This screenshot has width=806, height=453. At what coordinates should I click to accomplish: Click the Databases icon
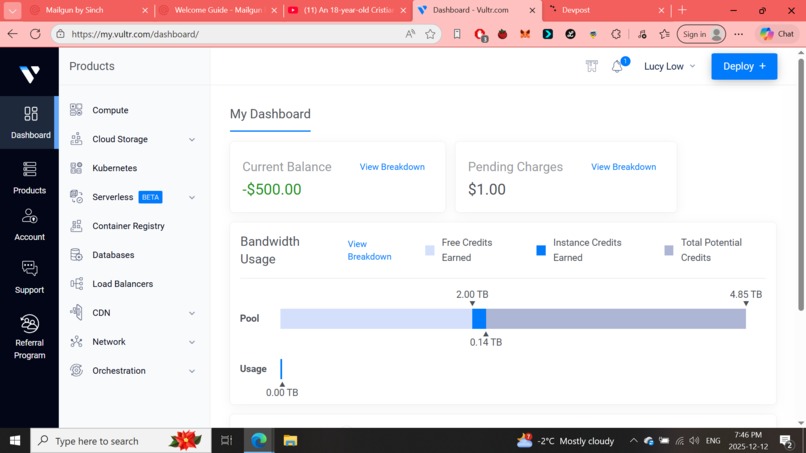pos(76,255)
